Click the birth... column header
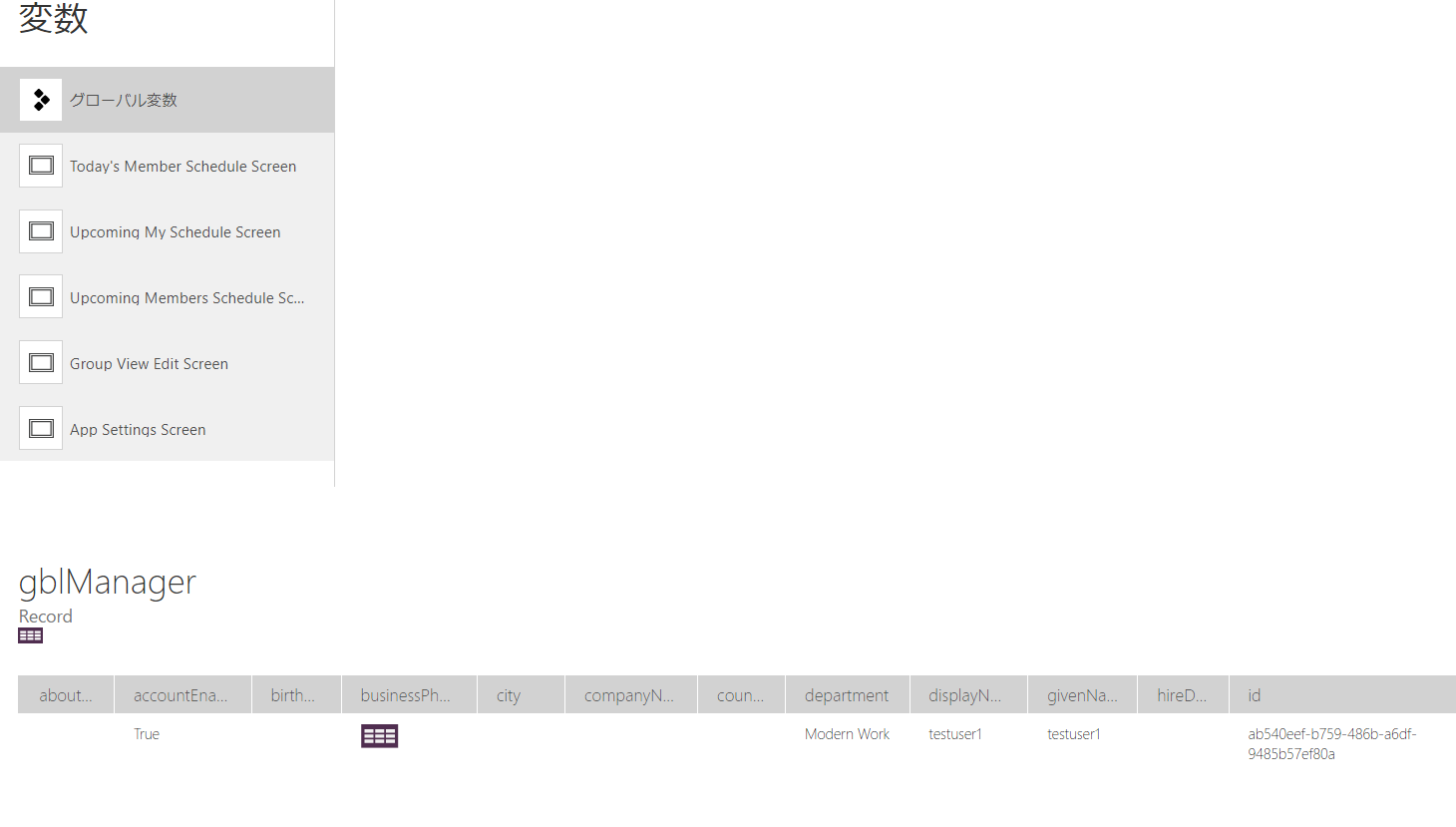1456x827 pixels. 296,695
